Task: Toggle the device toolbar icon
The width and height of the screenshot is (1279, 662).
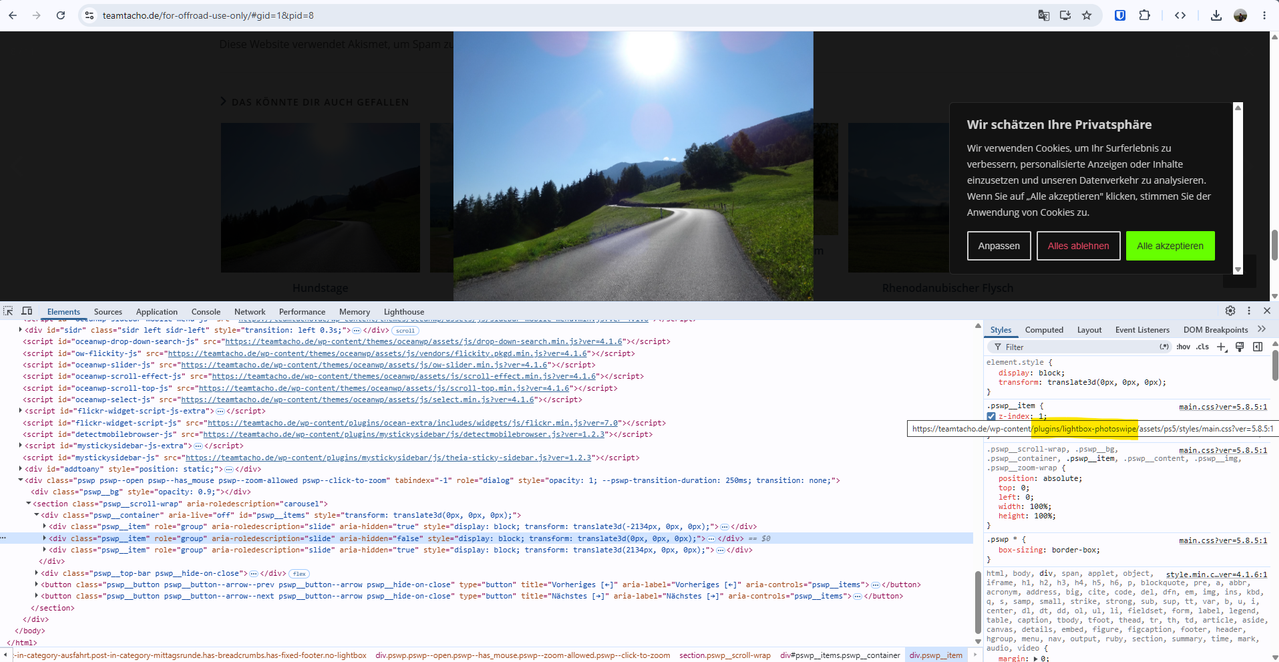Action: point(27,312)
